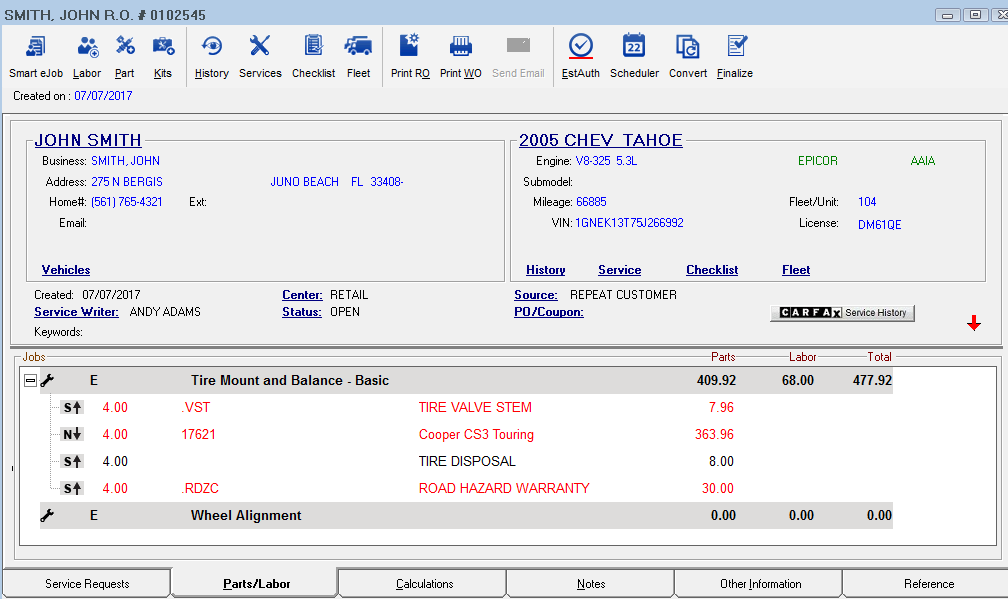Click the Convert toolbar icon
Screen dimensions: 1008x599
click(687, 55)
